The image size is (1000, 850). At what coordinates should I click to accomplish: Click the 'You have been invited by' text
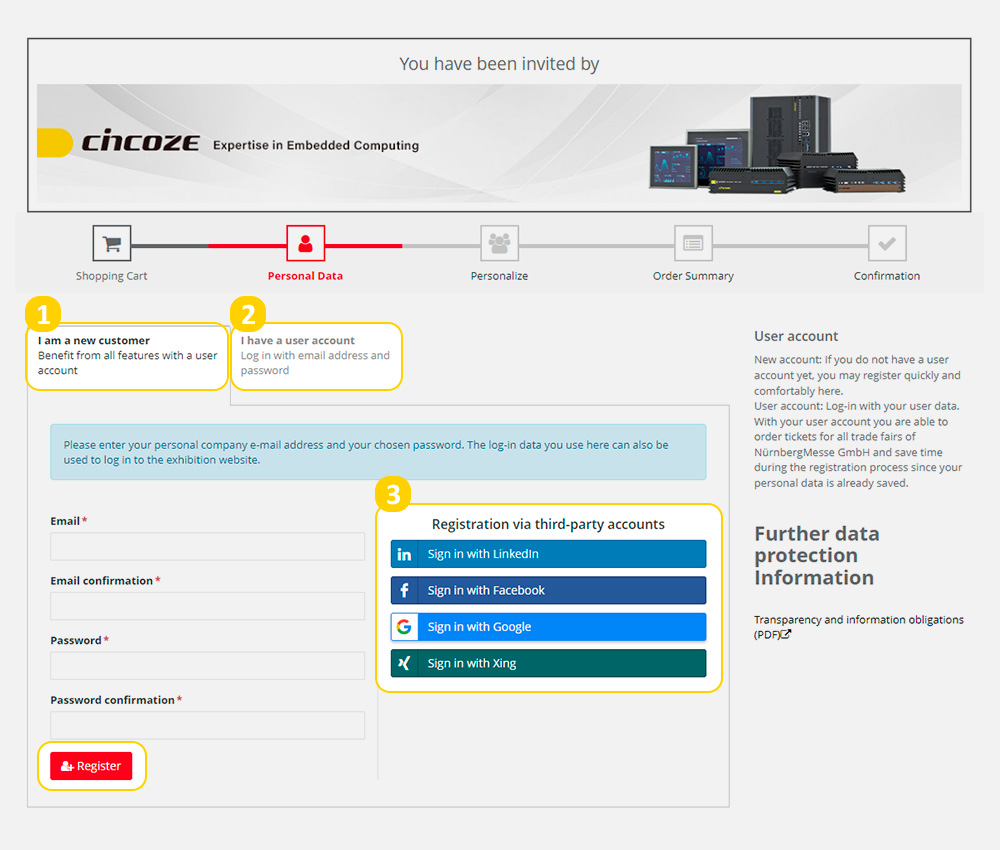[x=499, y=64]
